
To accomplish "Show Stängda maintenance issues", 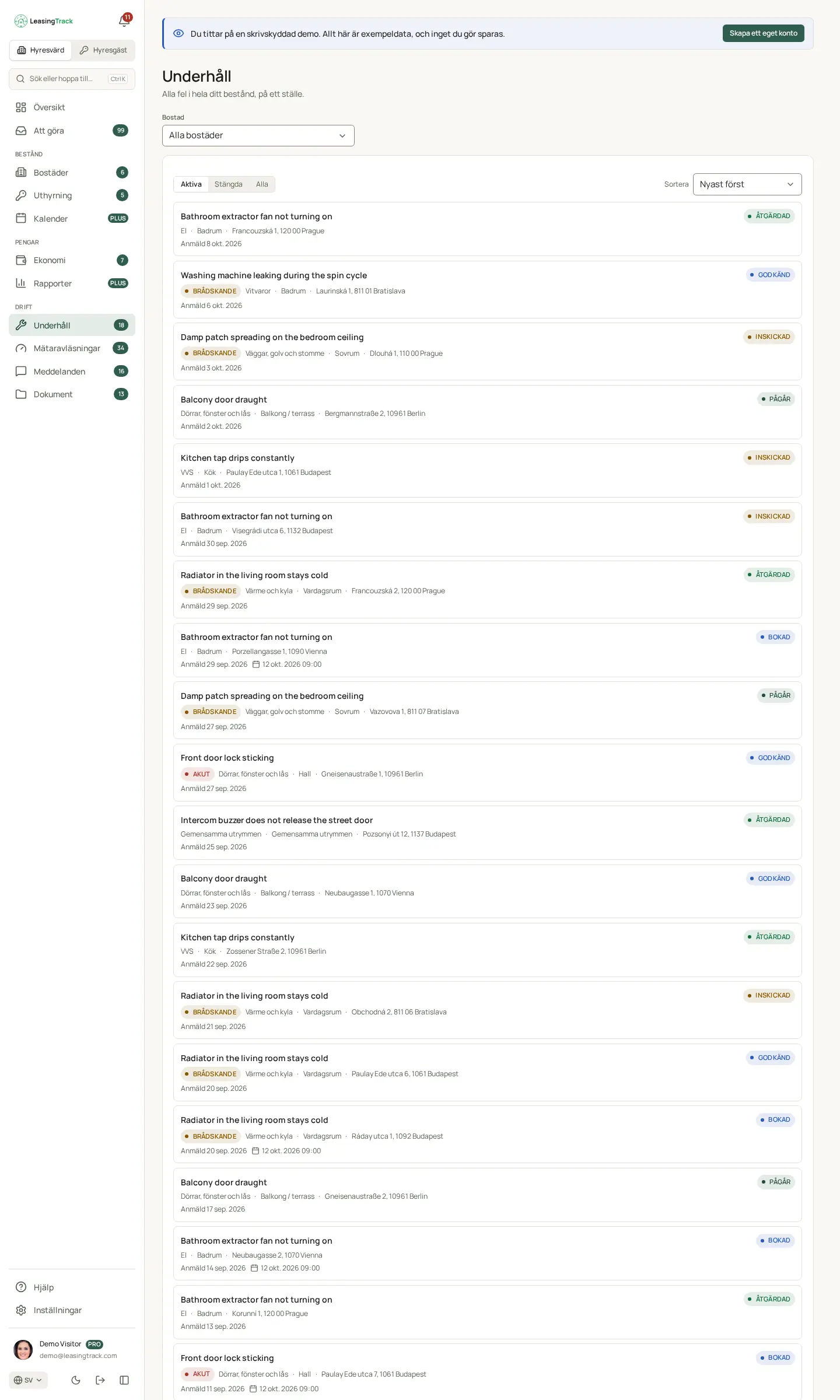I will coord(228,184).
